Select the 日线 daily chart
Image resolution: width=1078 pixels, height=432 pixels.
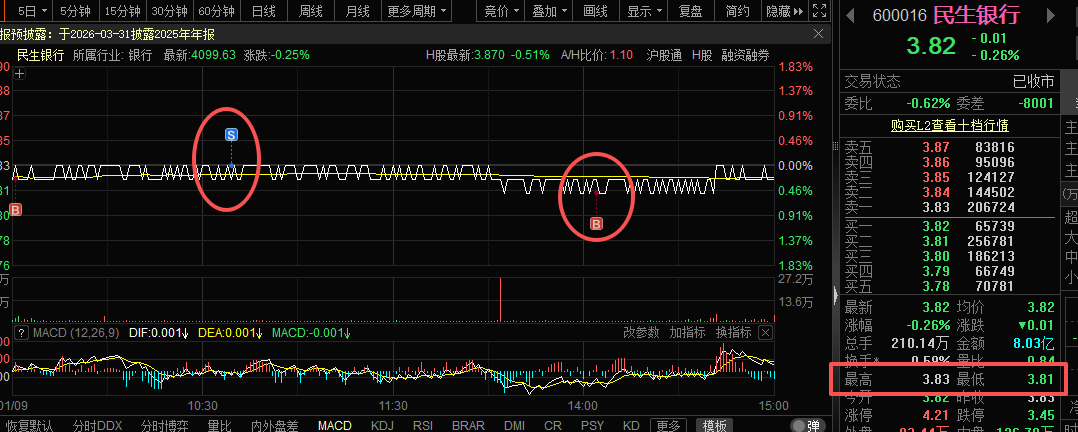pyautogui.click(x=263, y=11)
